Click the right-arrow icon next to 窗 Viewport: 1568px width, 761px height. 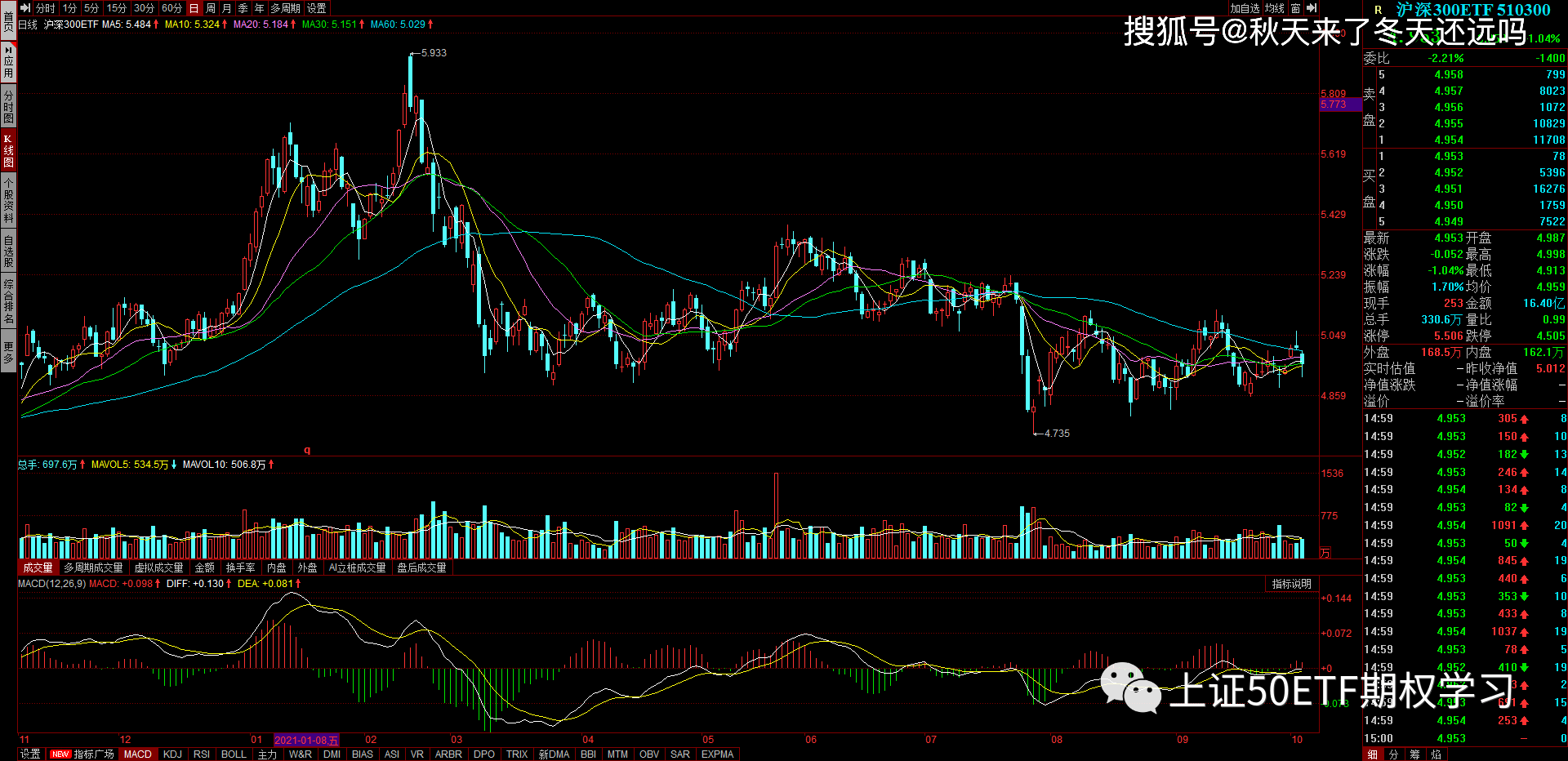(x=1312, y=8)
